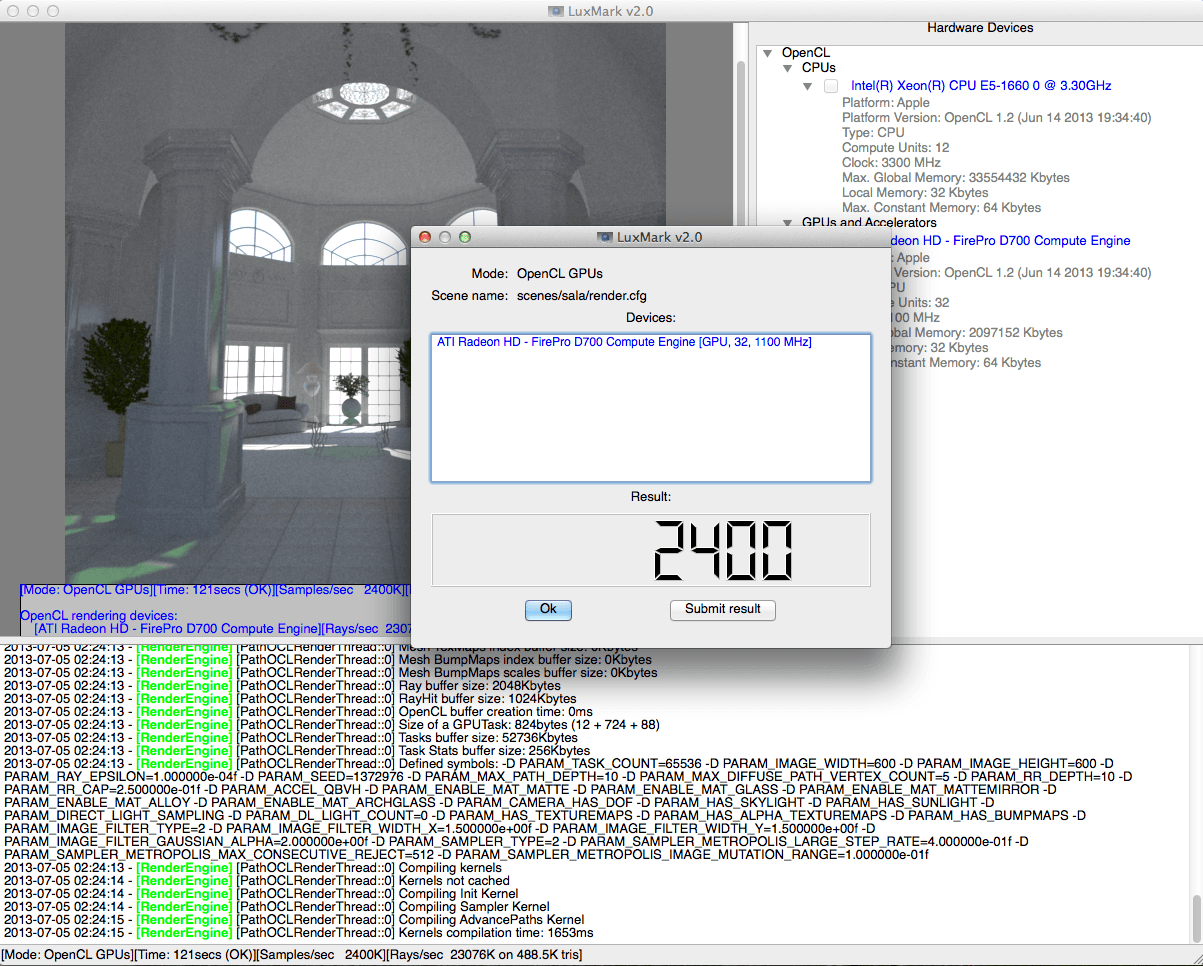This screenshot has height=966, width=1203.
Task: Collapse the GPUs and Accelerators node
Action: pyautogui.click(x=787, y=223)
